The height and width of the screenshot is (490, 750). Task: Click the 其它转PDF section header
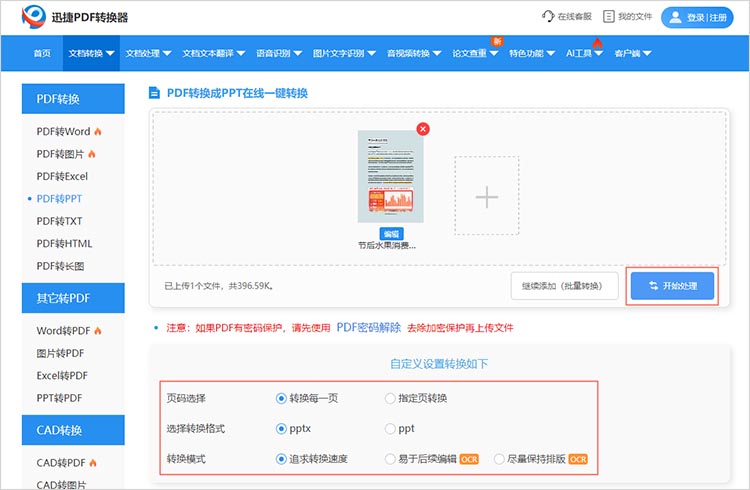pyautogui.click(x=73, y=298)
